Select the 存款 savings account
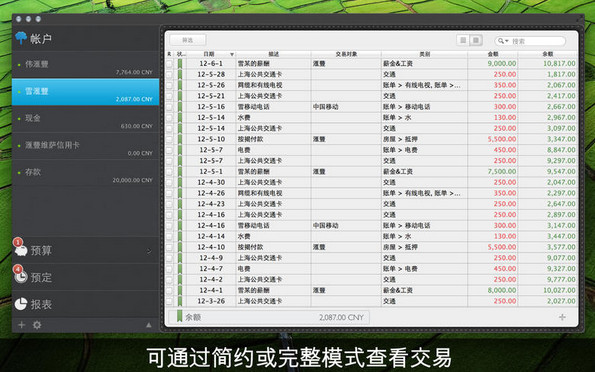 [x=85, y=173]
